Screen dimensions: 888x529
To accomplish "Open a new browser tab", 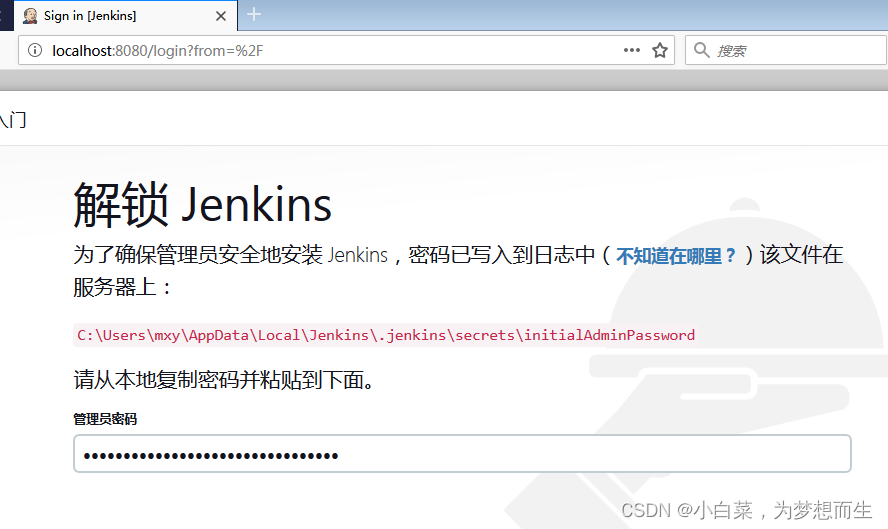I will click(x=254, y=14).
